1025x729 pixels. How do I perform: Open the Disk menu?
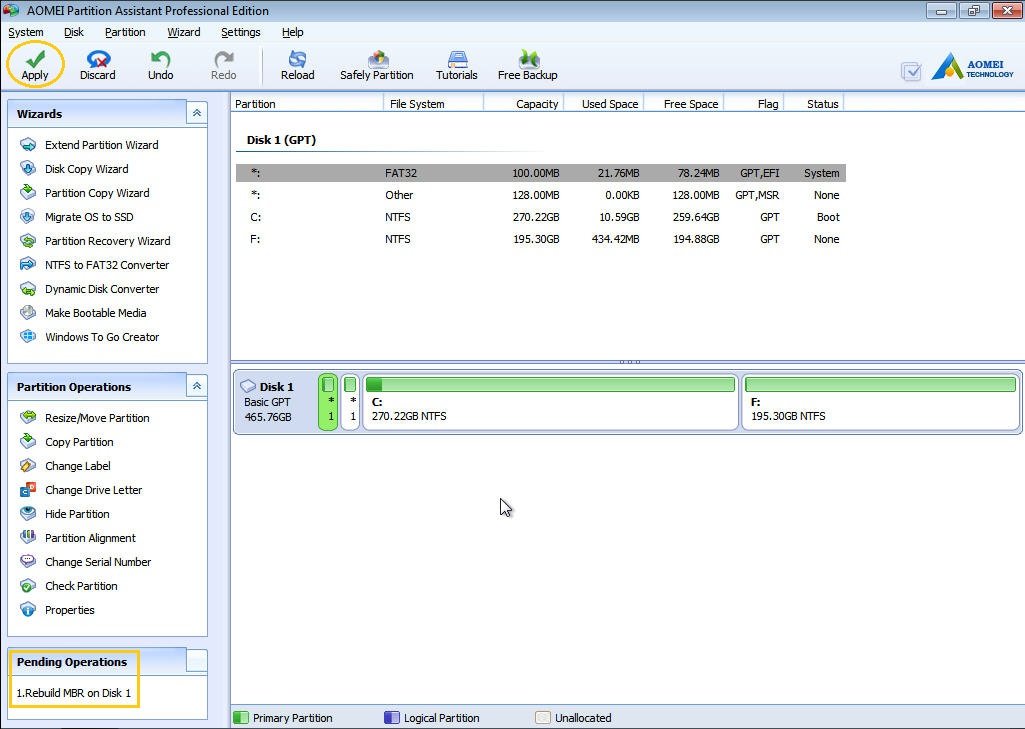pos(74,32)
